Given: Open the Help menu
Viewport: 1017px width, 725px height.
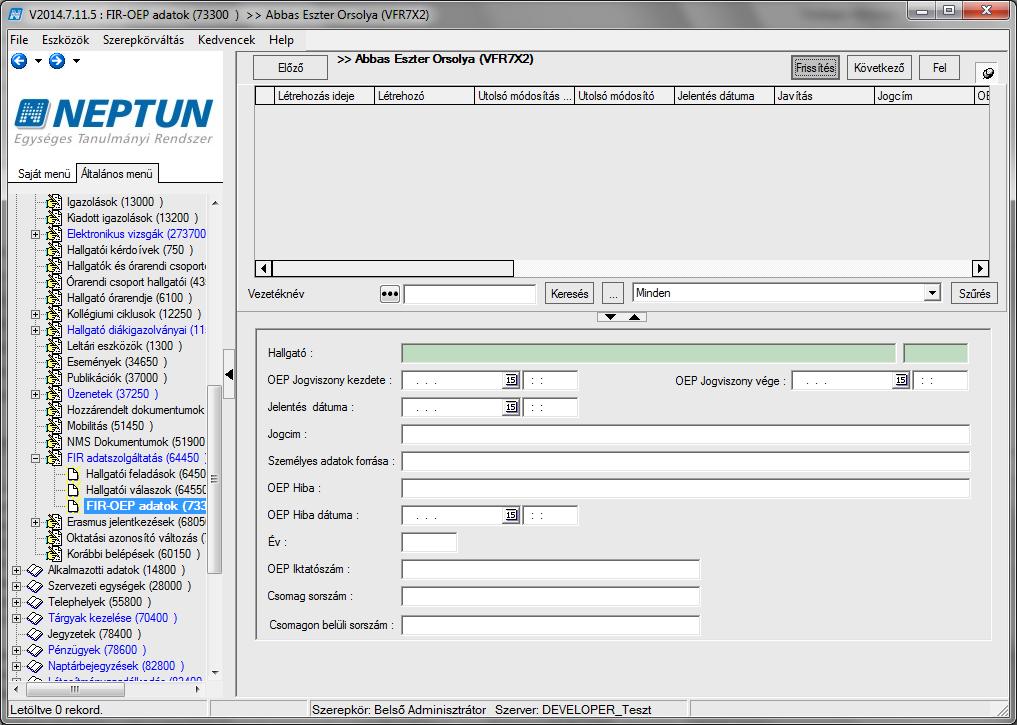Looking at the screenshot, I should [x=281, y=40].
